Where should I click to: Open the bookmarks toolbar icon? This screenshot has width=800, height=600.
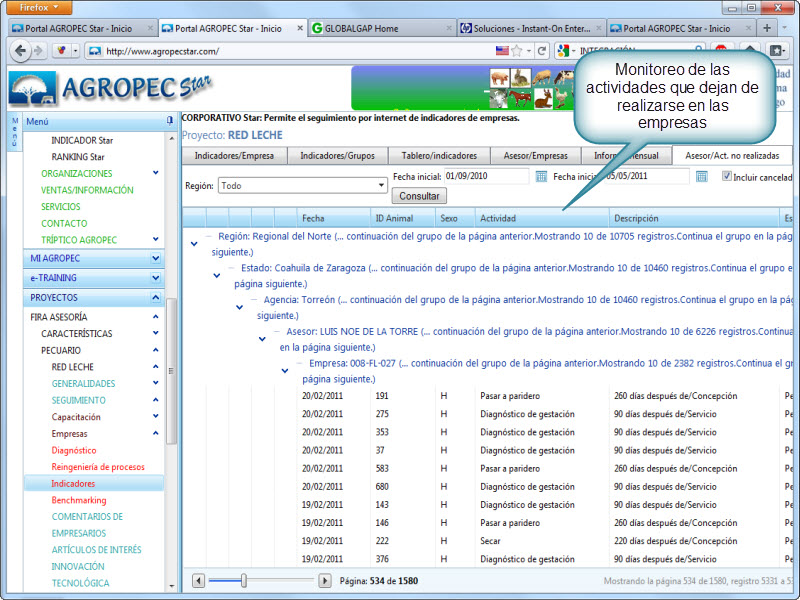pyautogui.click(x=777, y=51)
